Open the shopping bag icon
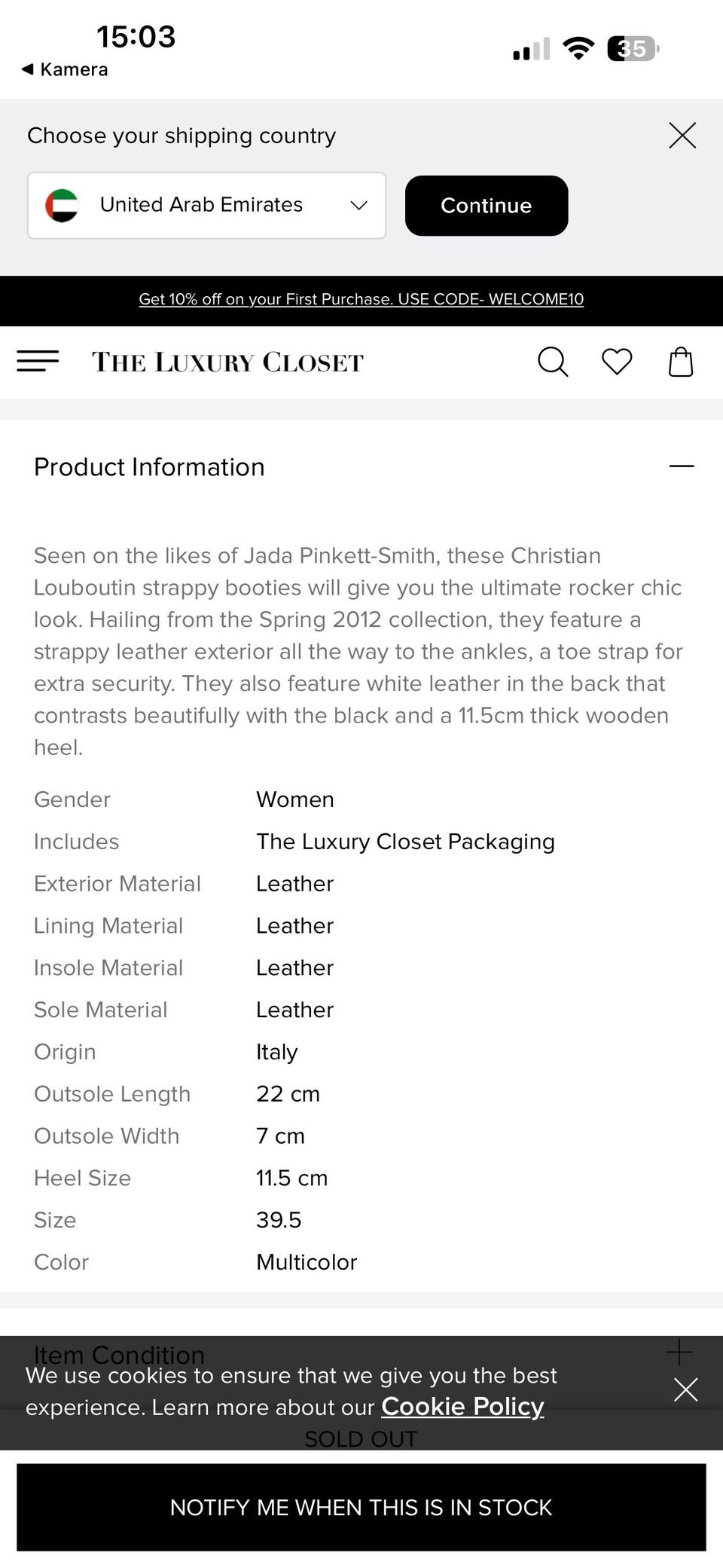The width and height of the screenshot is (723, 1568). (x=681, y=362)
